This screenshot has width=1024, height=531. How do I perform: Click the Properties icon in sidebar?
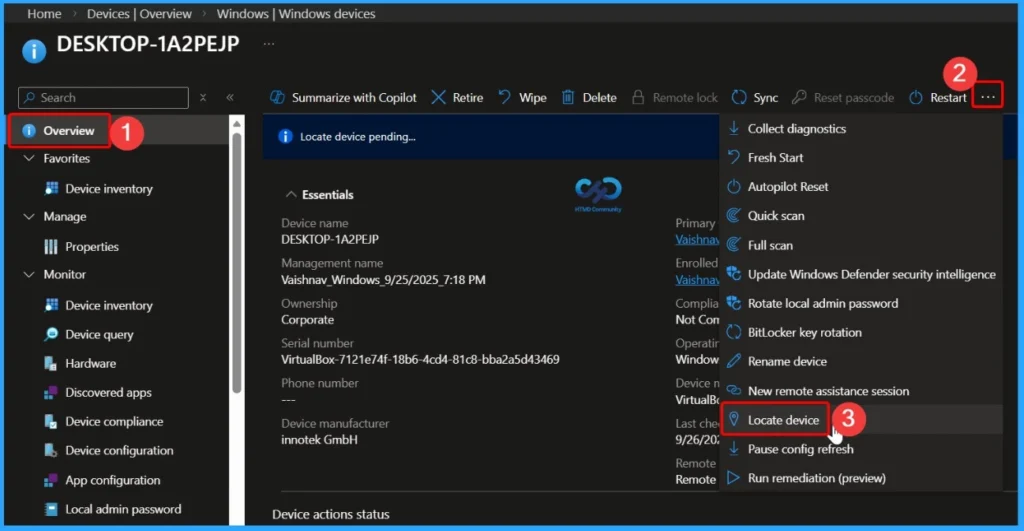(x=51, y=246)
